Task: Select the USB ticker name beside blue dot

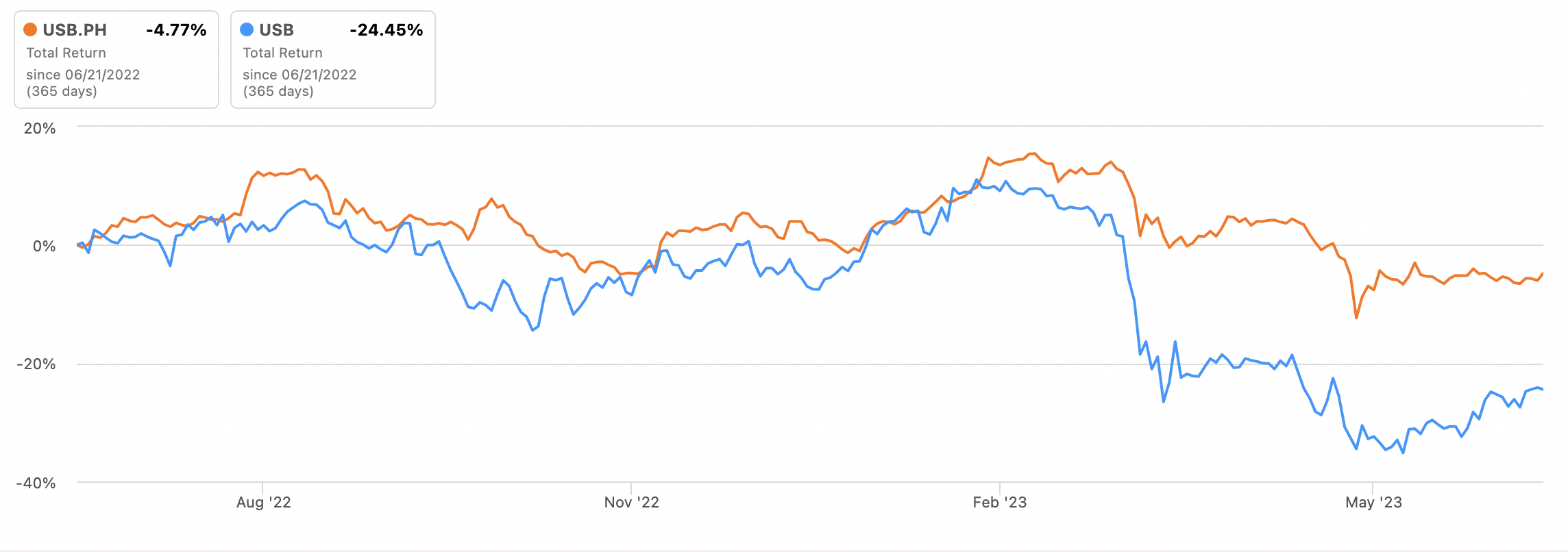Action: tap(276, 30)
